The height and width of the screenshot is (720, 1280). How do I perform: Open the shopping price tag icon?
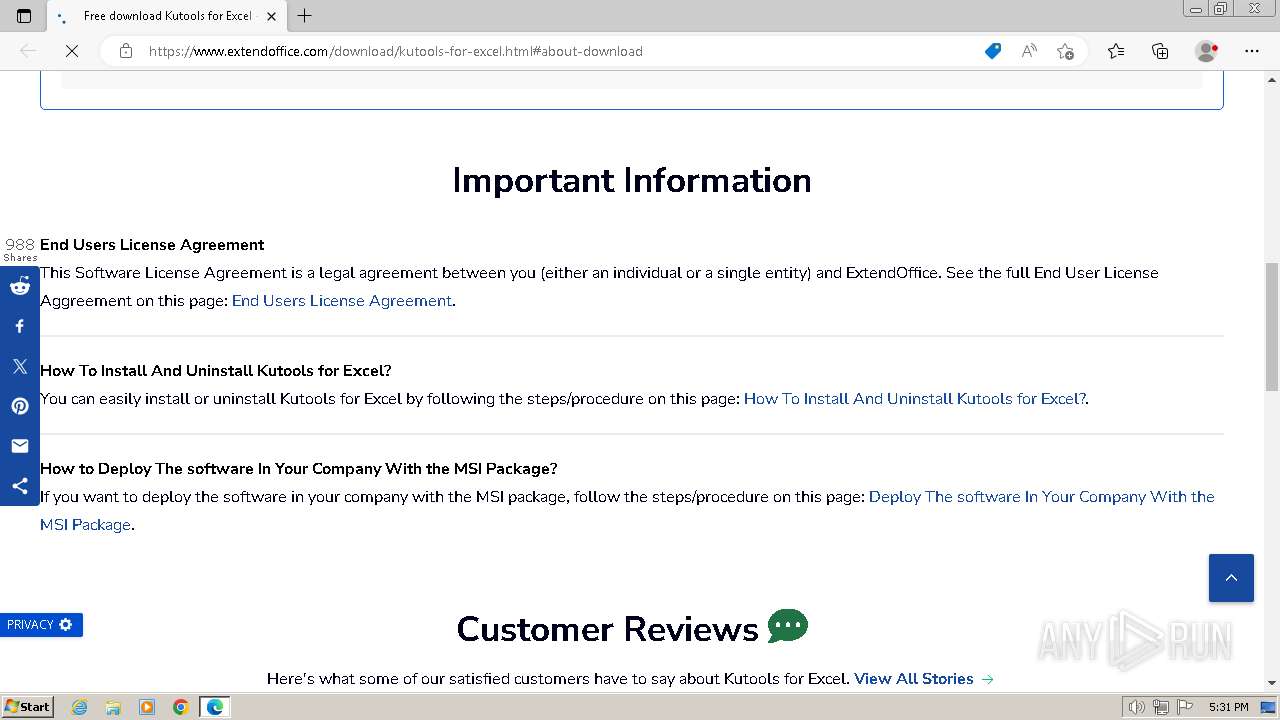tap(992, 51)
